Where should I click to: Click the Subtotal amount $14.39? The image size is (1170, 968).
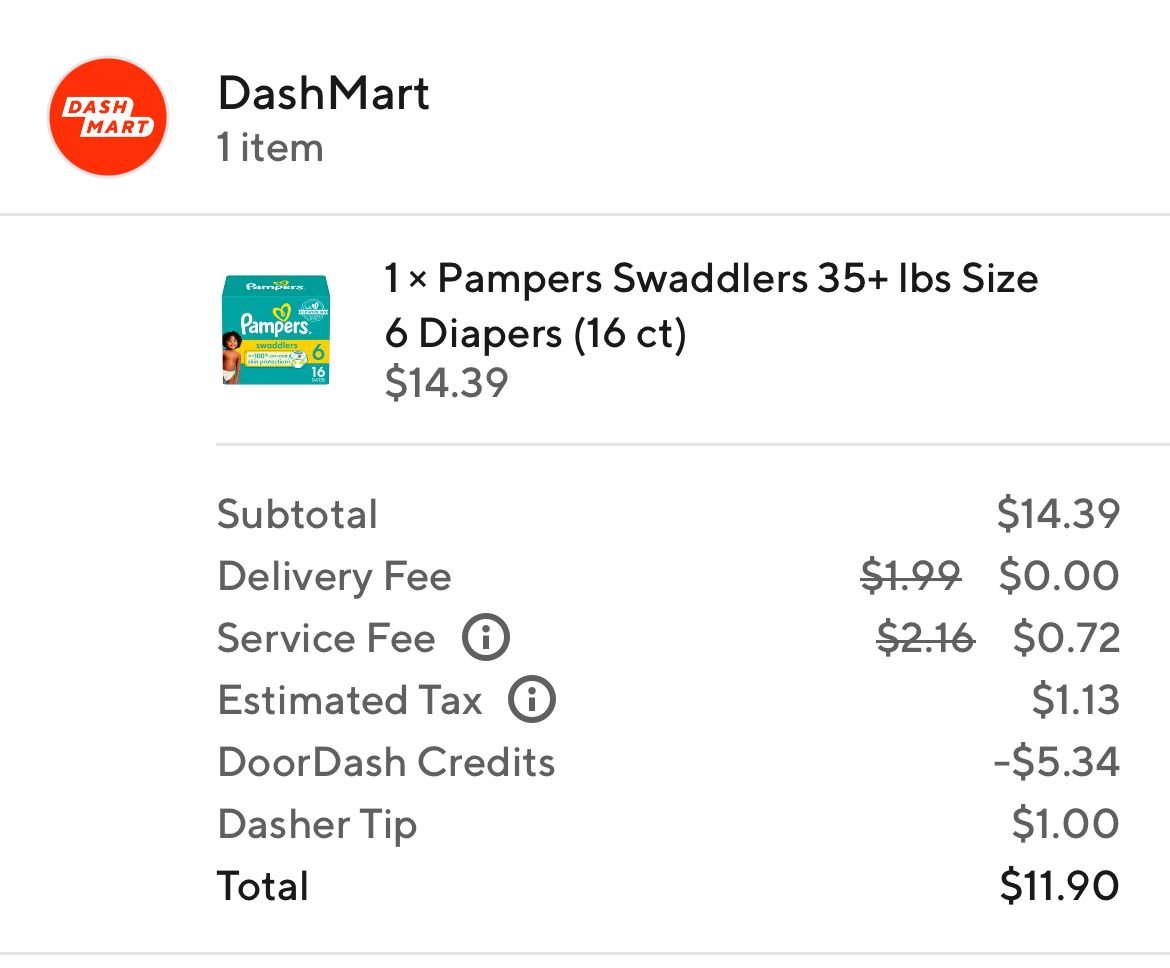pos(1057,514)
